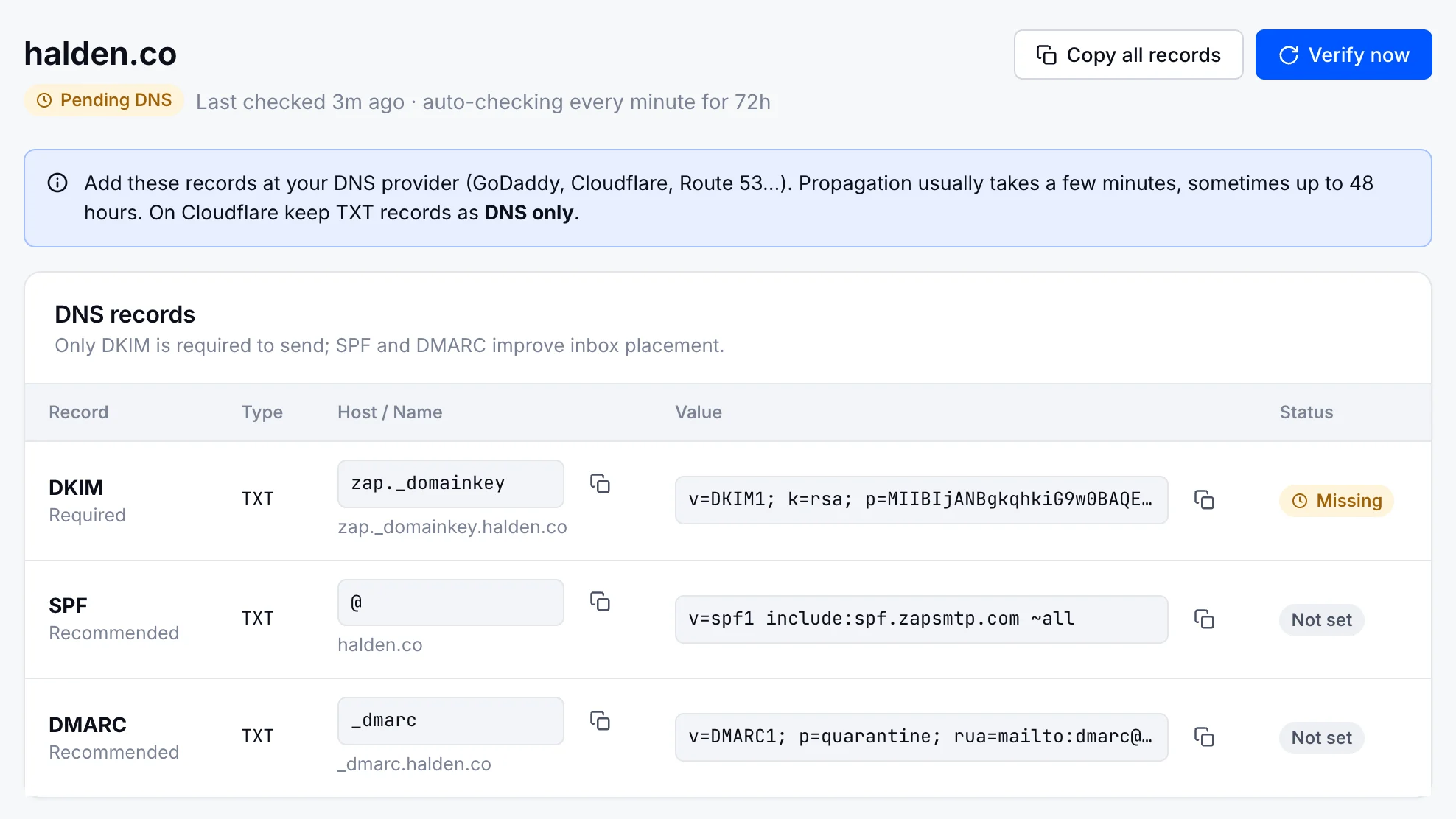Click Copy all records button
The width and height of the screenshot is (1456, 819).
pyautogui.click(x=1128, y=55)
